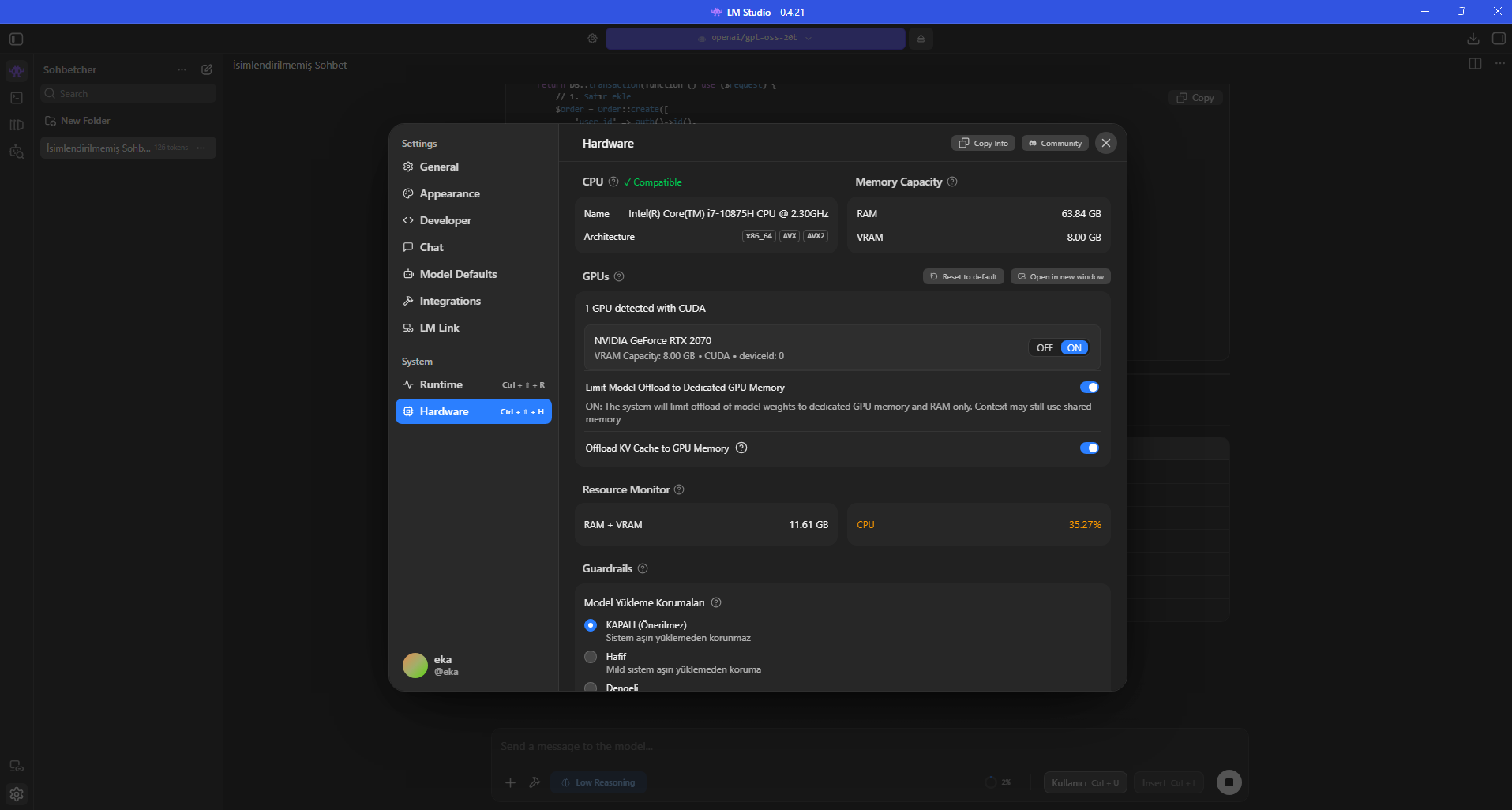
Task: Open Low Reasoning effort selector
Action: pyautogui.click(x=598, y=782)
